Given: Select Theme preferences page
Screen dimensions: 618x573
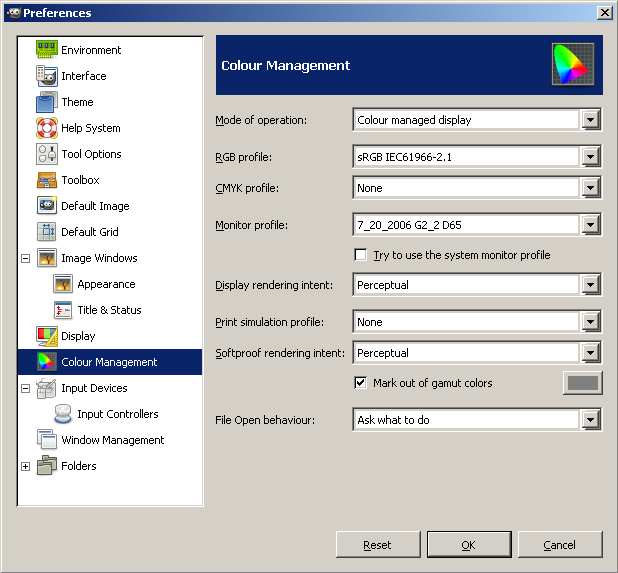Looking at the screenshot, I should tap(78, 102).
